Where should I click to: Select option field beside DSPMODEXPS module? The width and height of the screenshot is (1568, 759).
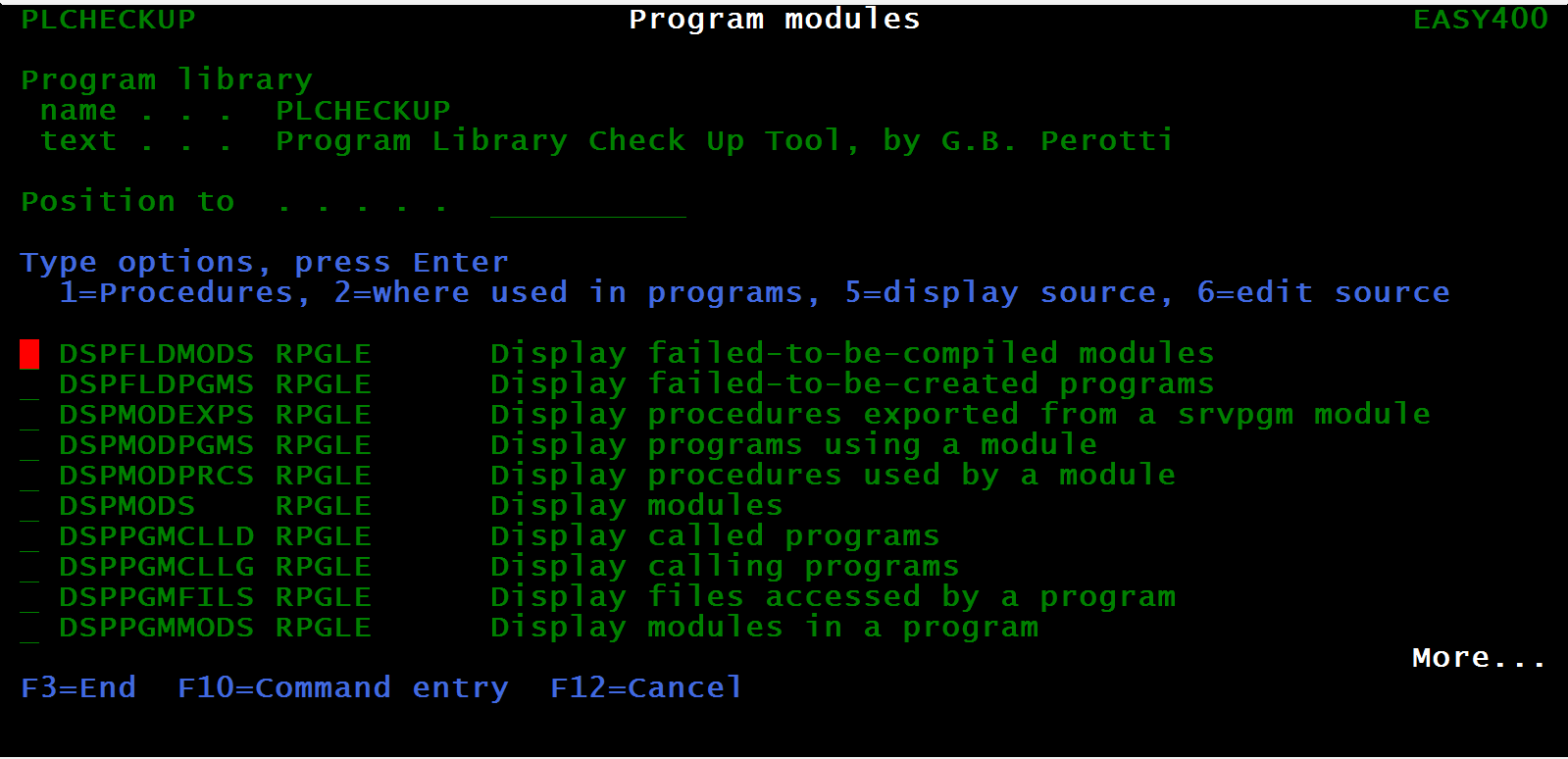pyautogui.click(x=29, y=415)
